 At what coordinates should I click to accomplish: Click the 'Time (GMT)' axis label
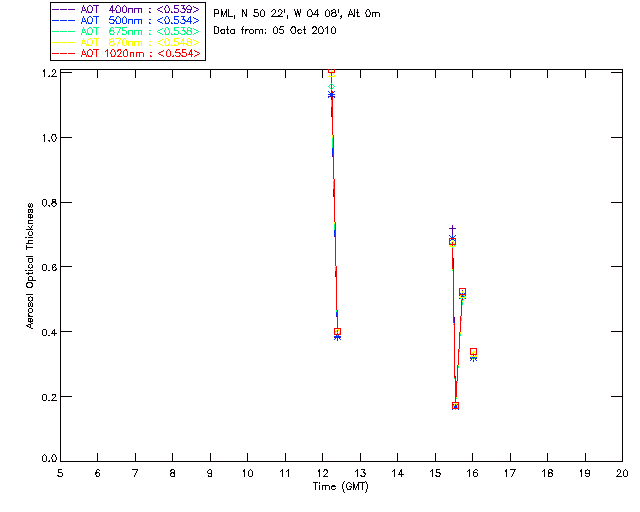point(340,487)
